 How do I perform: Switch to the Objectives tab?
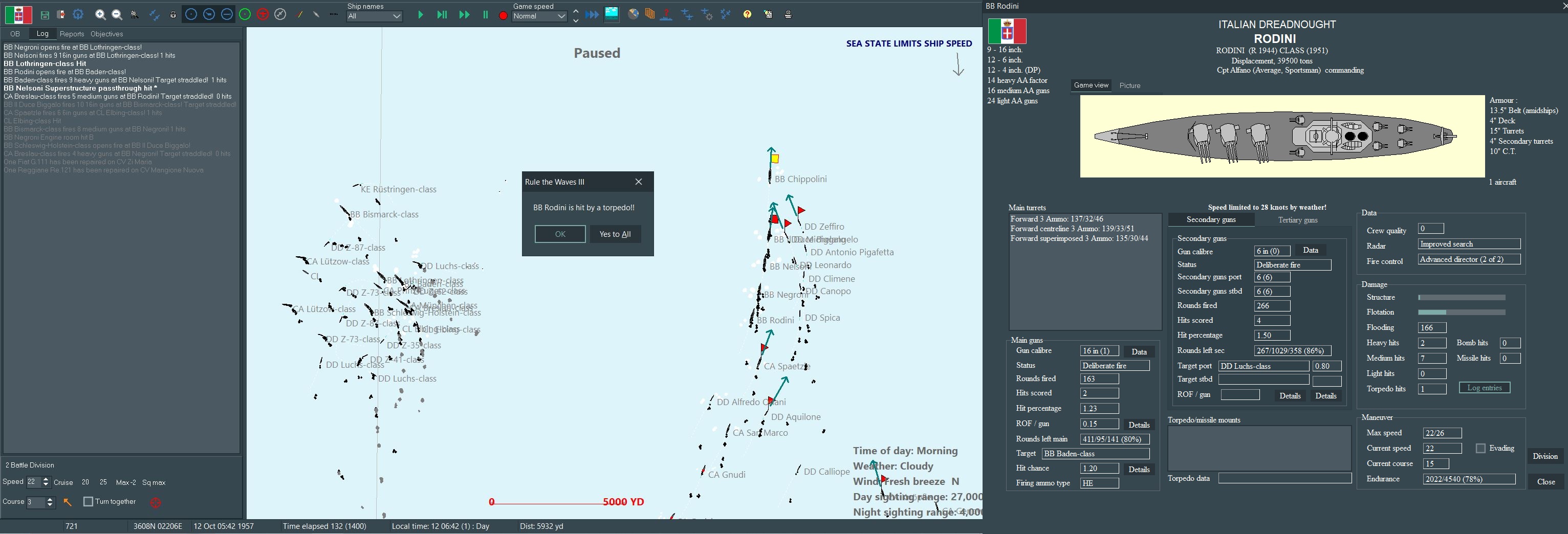(106, 34)
